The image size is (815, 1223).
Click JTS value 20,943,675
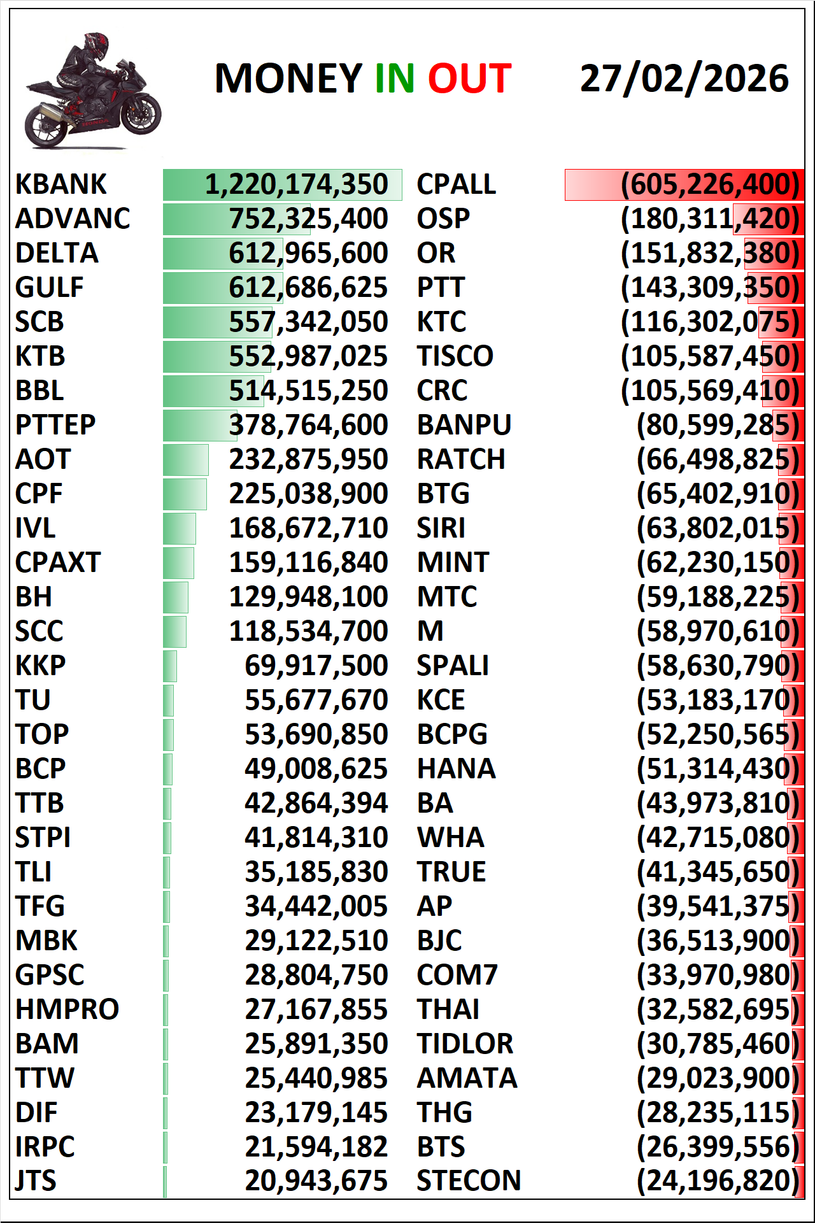coord(316,1181)
